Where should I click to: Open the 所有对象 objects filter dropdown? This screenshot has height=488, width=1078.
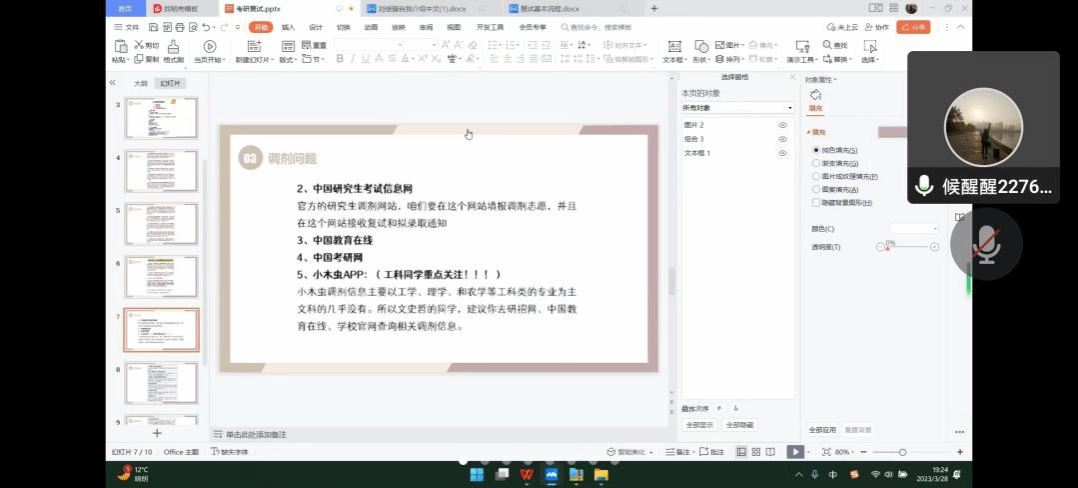point(738,108)
